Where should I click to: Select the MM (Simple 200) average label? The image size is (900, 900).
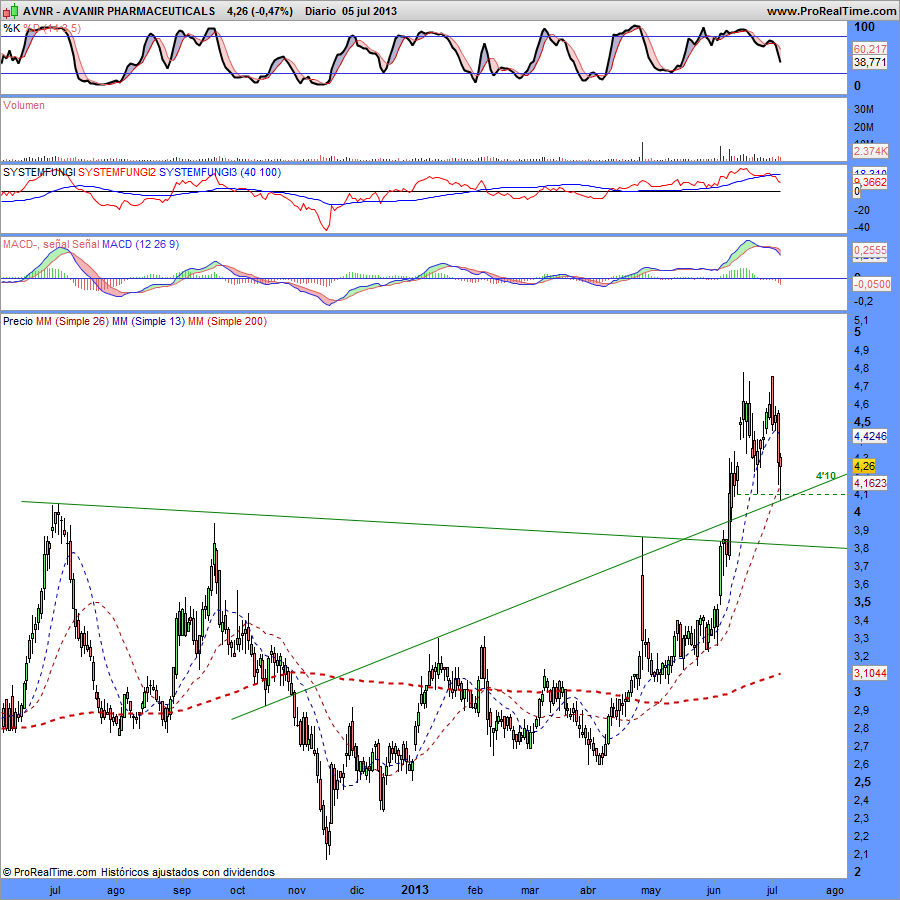click(227, 321)
